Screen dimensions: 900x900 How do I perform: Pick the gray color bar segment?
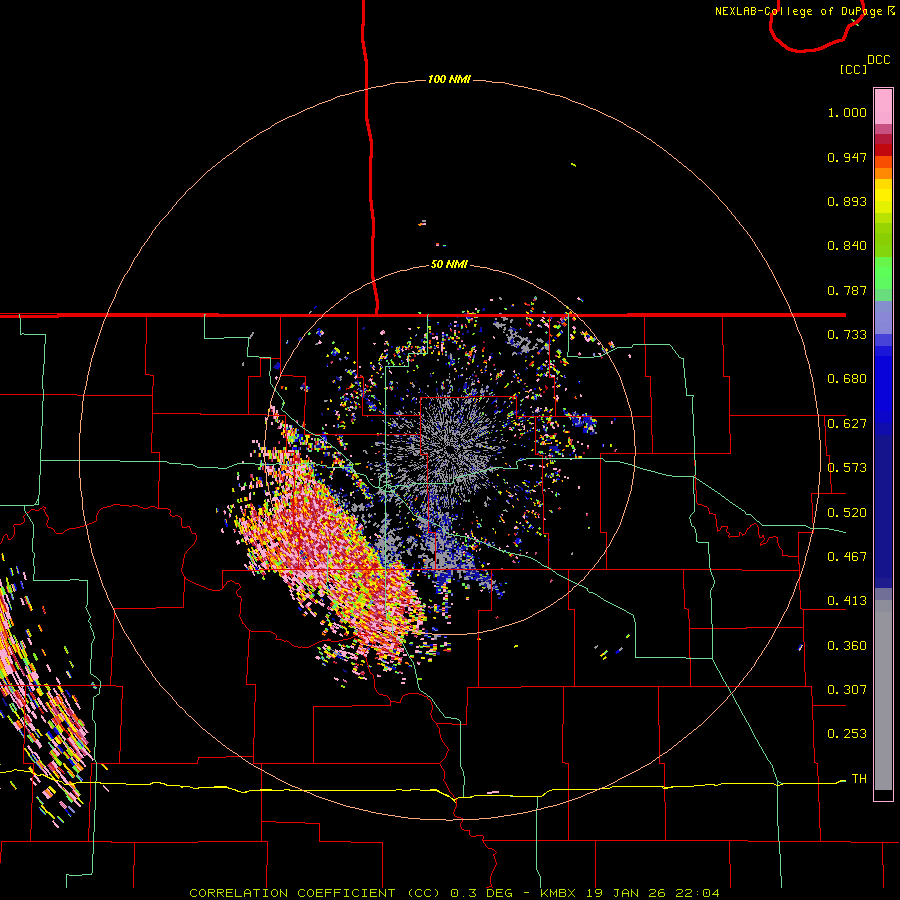[x=883, y=695]
